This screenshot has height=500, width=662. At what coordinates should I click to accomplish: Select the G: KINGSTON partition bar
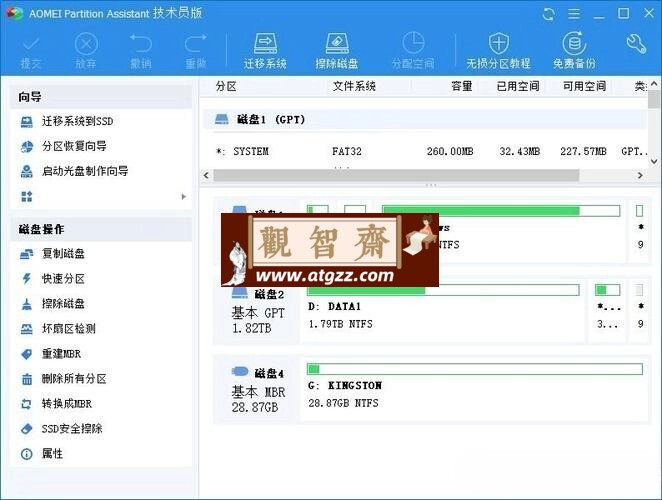click(475, 369)
